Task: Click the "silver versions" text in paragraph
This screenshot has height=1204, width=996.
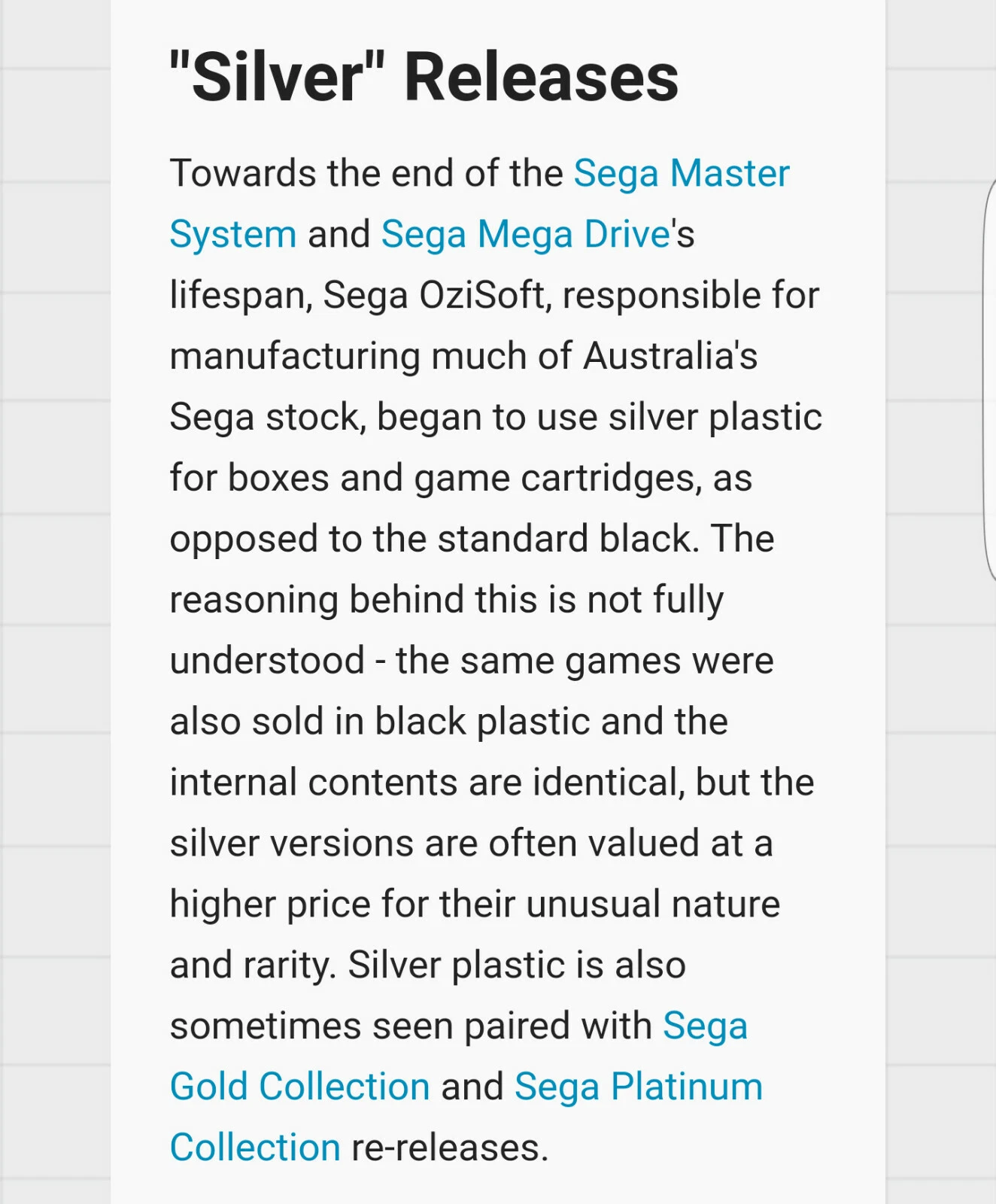Action: 292,844
